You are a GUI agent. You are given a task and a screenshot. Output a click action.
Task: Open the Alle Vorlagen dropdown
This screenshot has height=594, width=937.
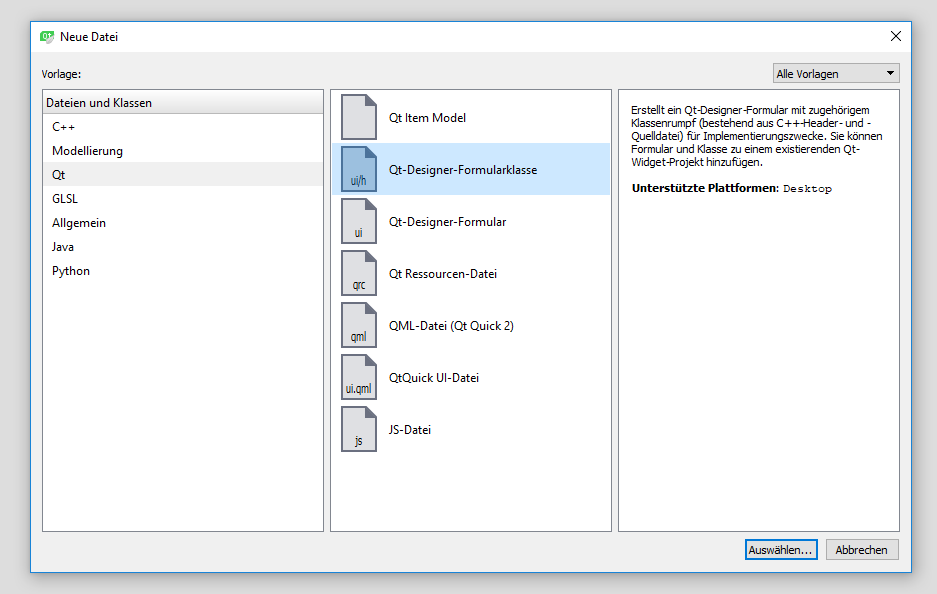(x=835, y=74)
